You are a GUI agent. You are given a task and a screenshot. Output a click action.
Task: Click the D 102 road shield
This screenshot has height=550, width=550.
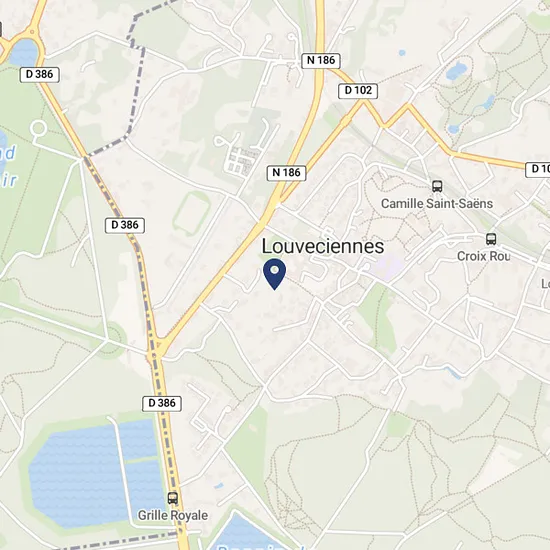[358, 91]
